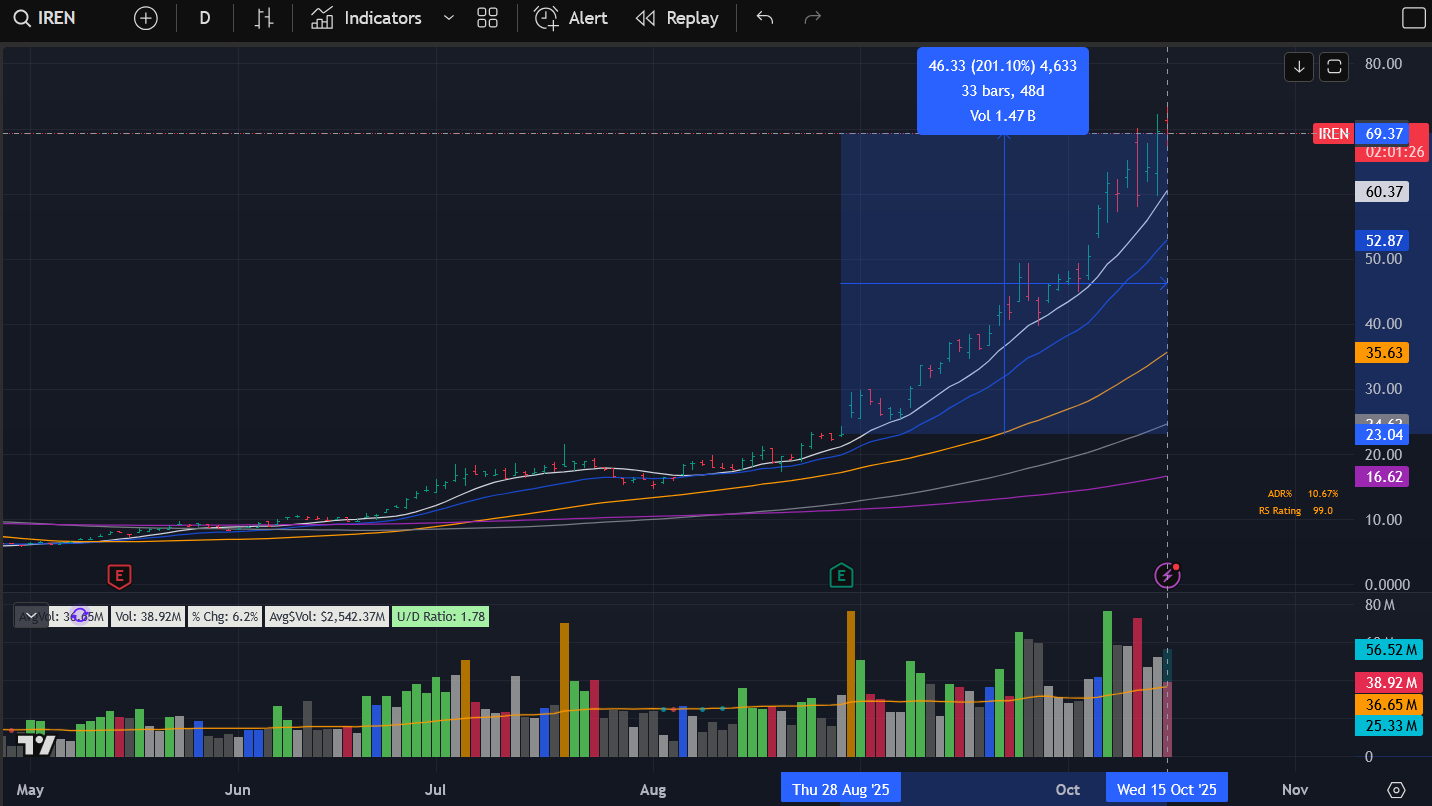Click the redo arrow
Screen dimensions: 1432x806
point(813,18)
